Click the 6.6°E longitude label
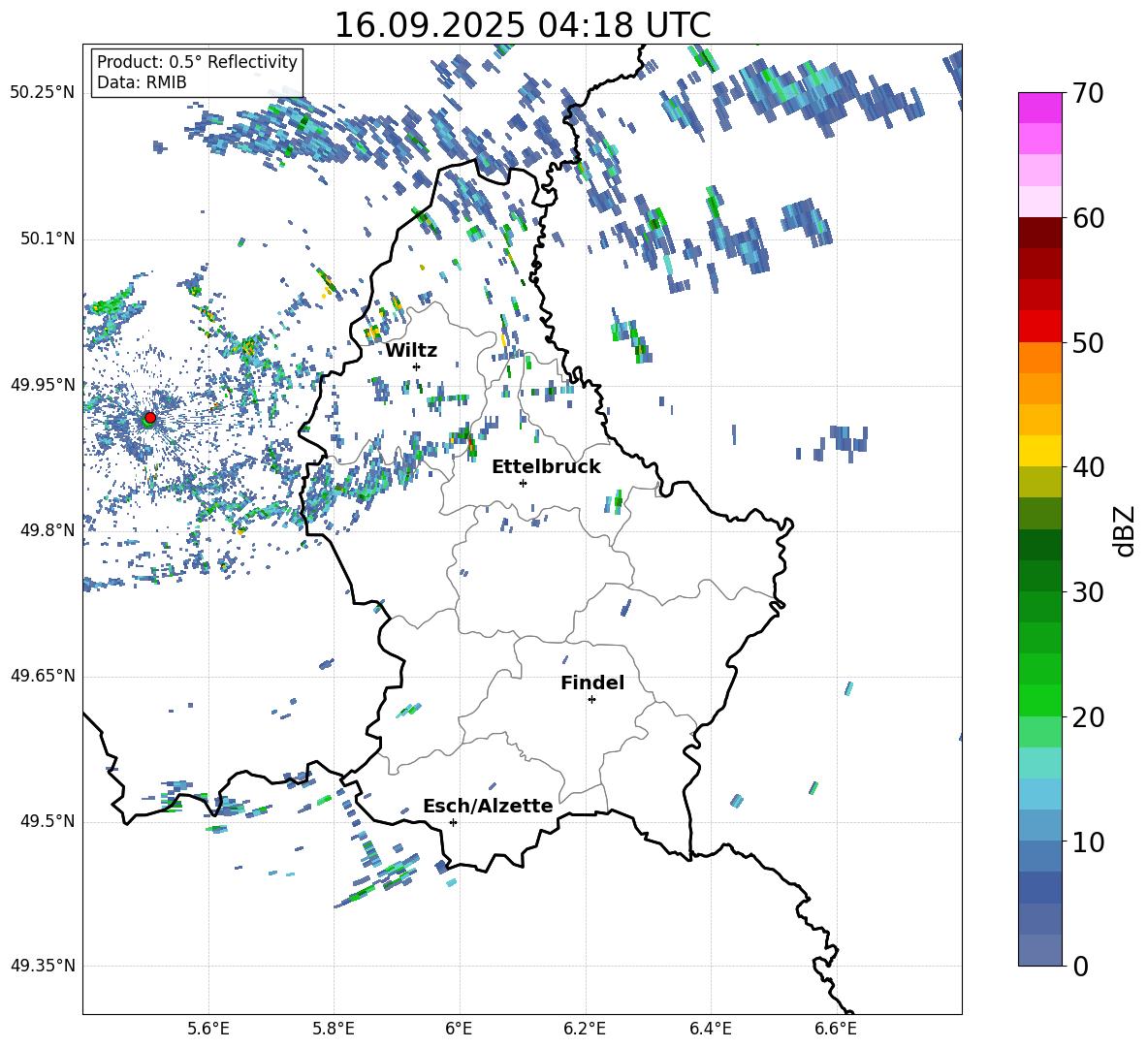 [836, 1029]
